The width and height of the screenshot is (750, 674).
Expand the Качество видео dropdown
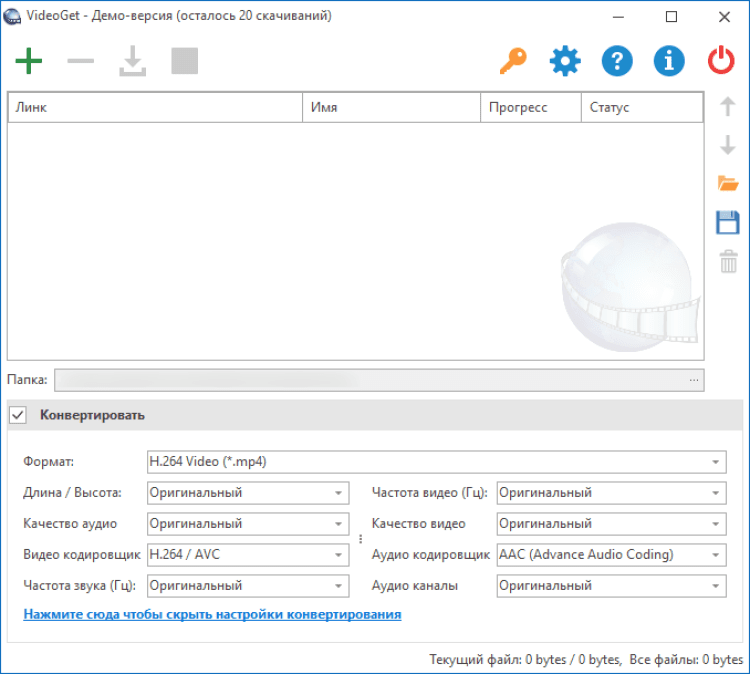(x=611, y=524)
